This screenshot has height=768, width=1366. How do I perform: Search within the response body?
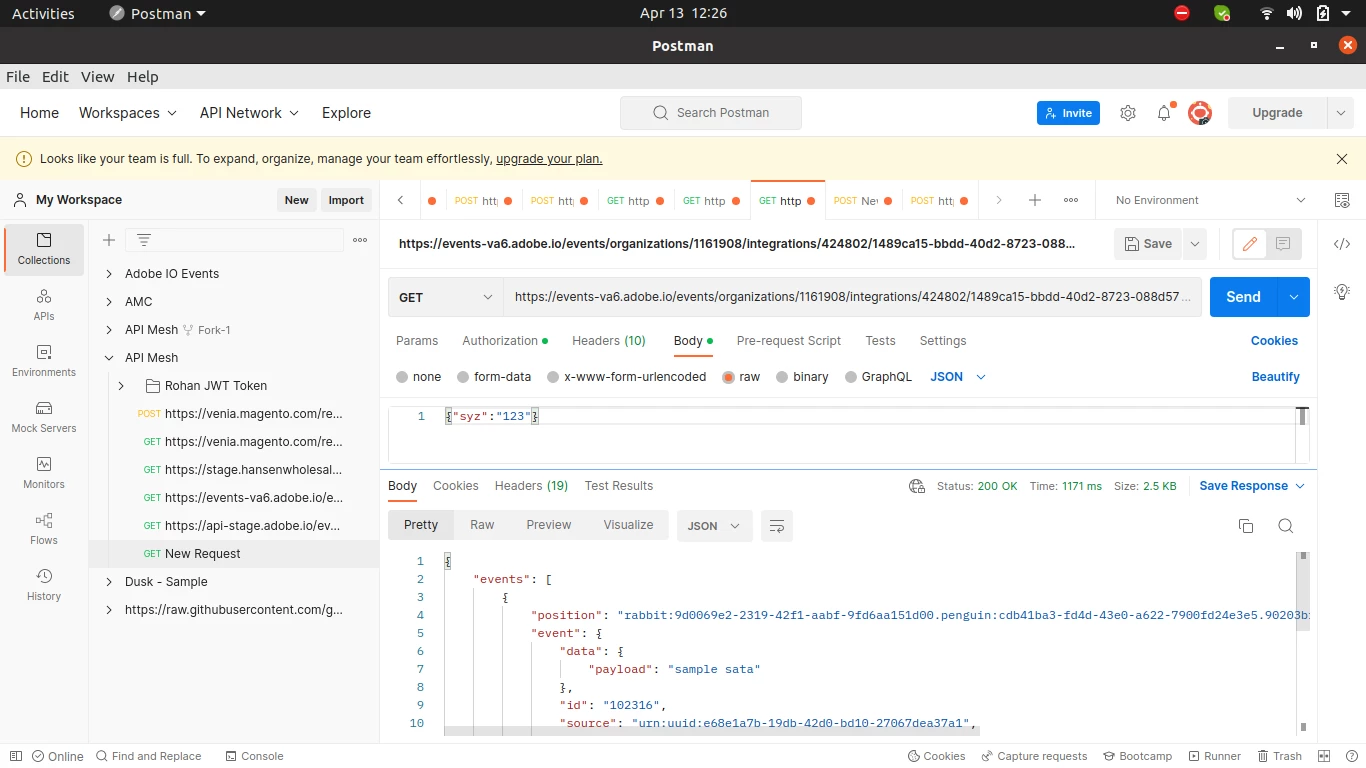click(x=1286, y=526)
